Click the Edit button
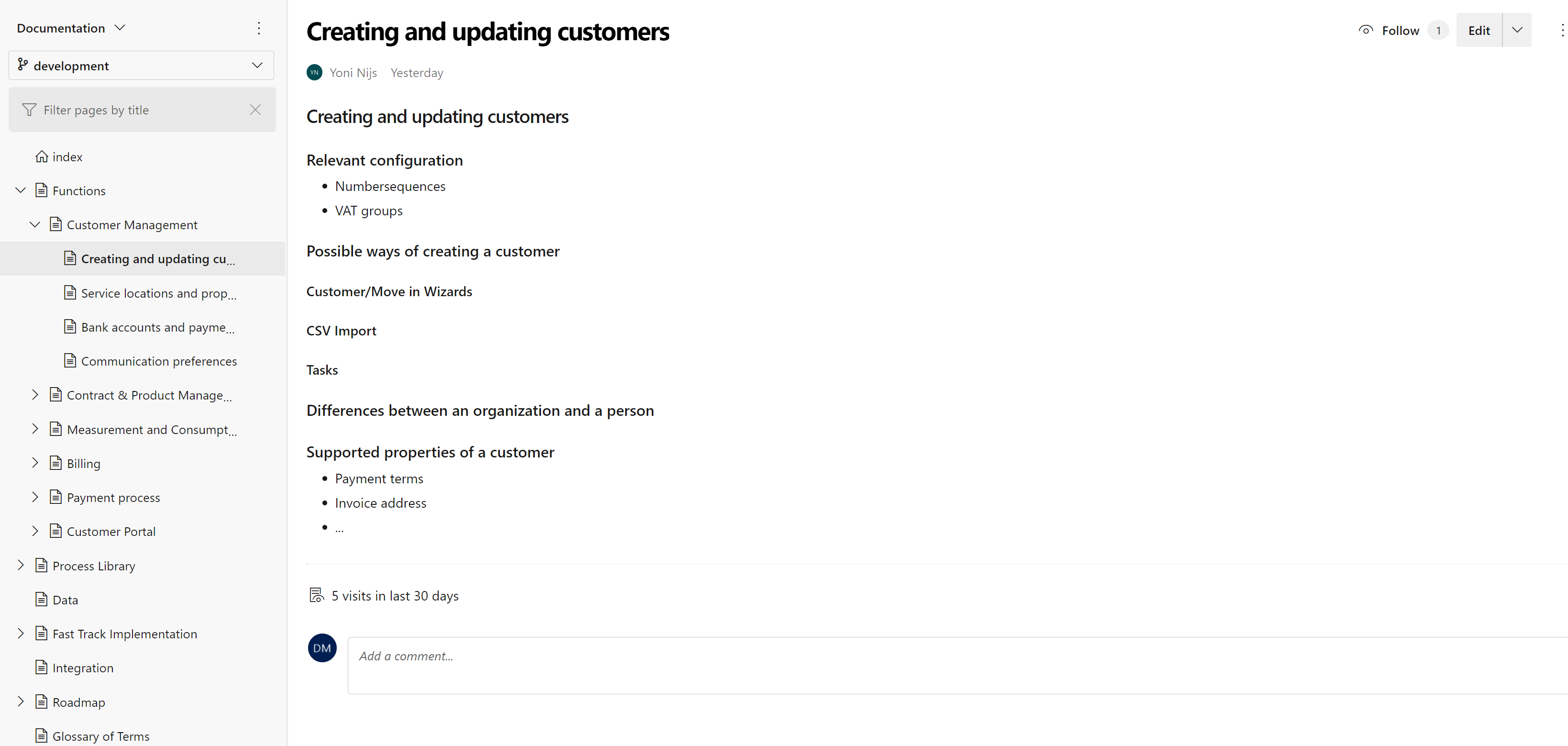Viewport: 1568px width, 746px height. (x=1479, y=30)
